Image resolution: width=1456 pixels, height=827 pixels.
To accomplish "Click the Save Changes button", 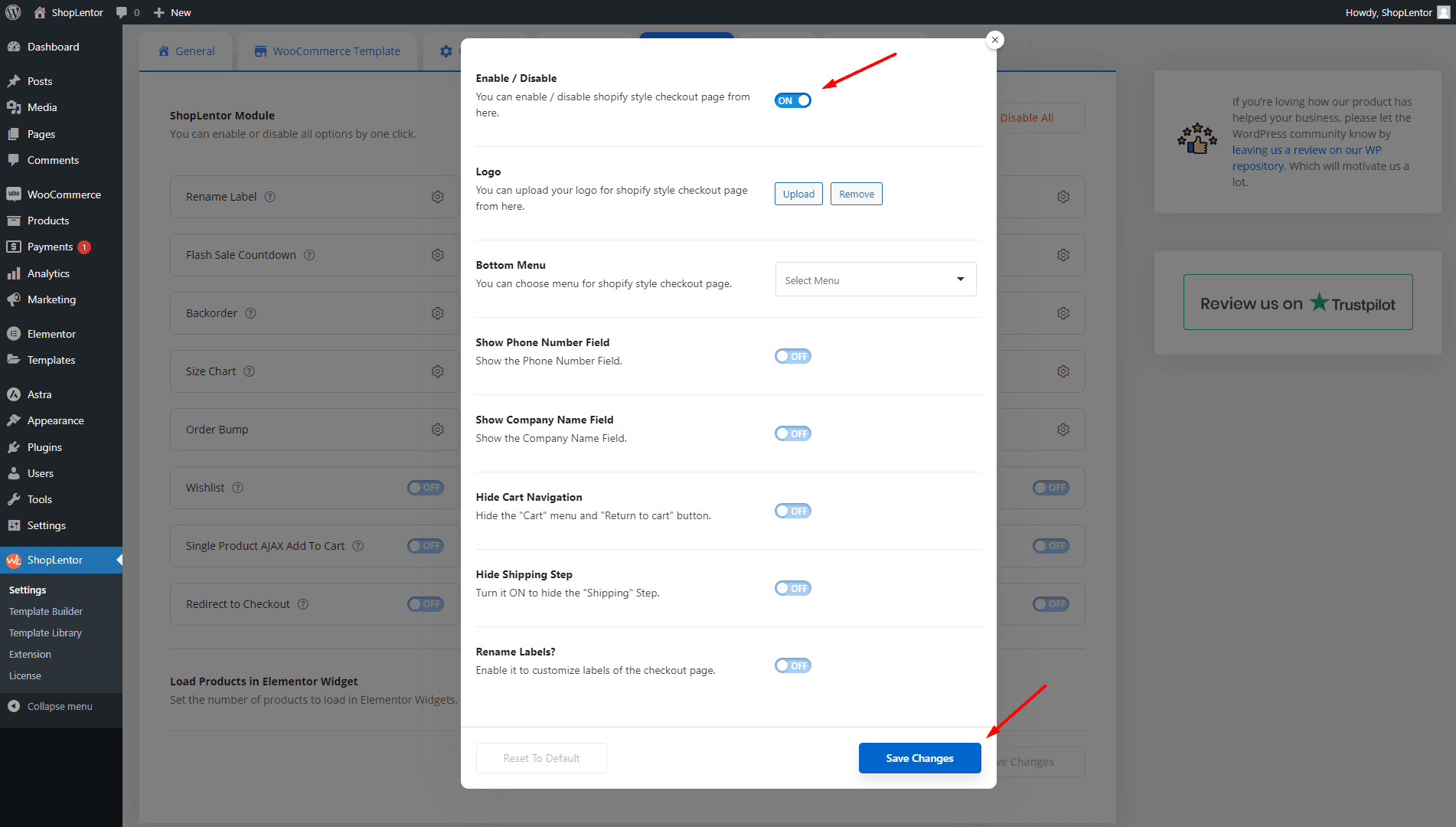I will point(919,758).
